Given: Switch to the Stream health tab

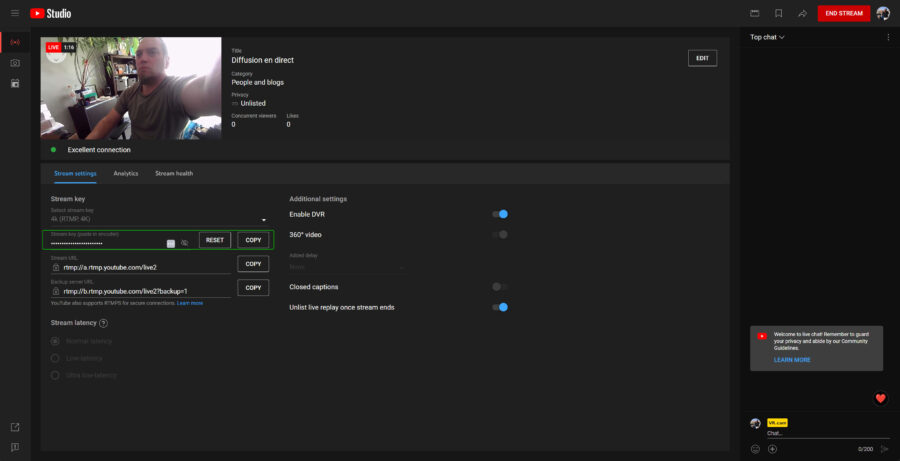Looking at the screenshot, I should point(174,173).
